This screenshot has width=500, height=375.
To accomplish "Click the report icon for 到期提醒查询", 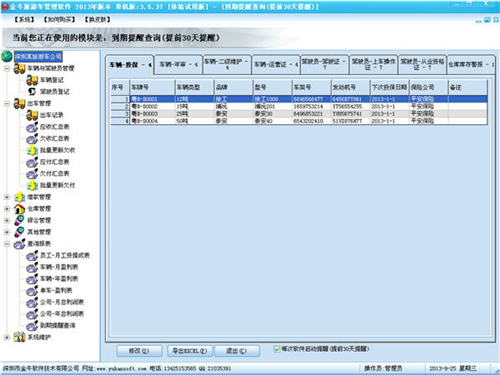I will click(32, 325).
